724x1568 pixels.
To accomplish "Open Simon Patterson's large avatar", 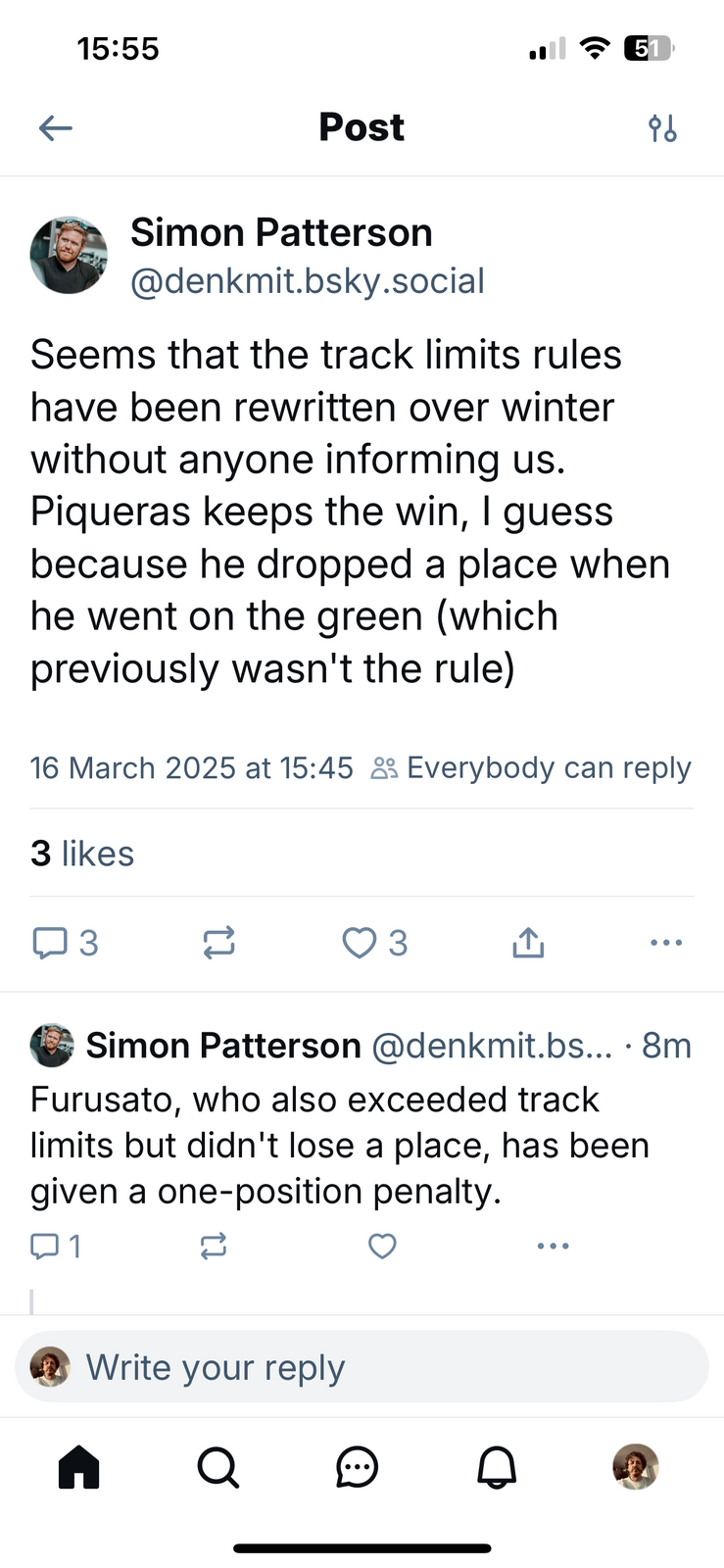I will (x=69, y=255).
